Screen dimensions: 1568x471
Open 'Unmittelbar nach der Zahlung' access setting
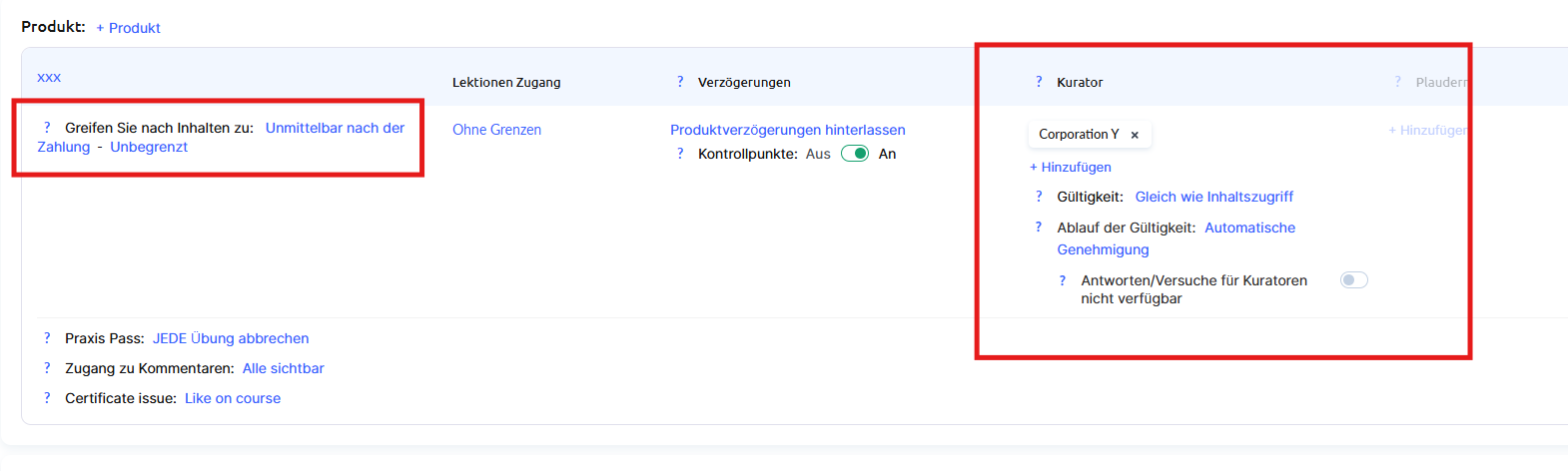tap(335, 128)
